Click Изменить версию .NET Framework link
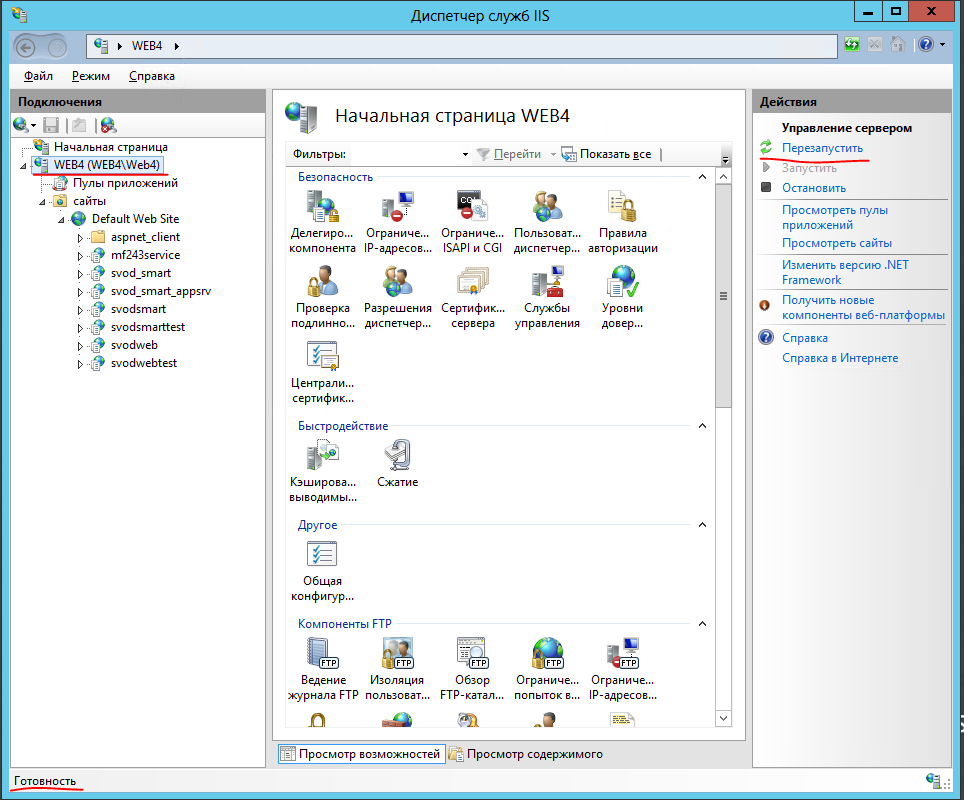This screenshot has height=800, width=964. pos(845,272)
